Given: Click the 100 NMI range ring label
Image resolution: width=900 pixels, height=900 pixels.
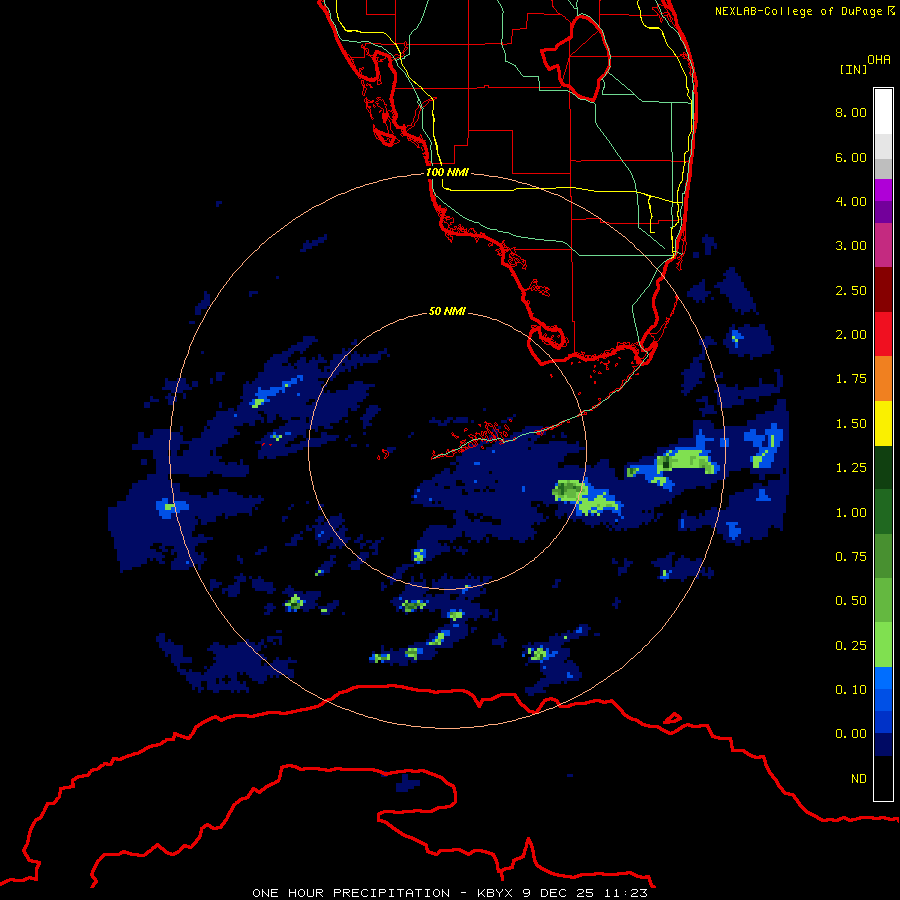Looking at the screenshot, I should tap(447, 172).
